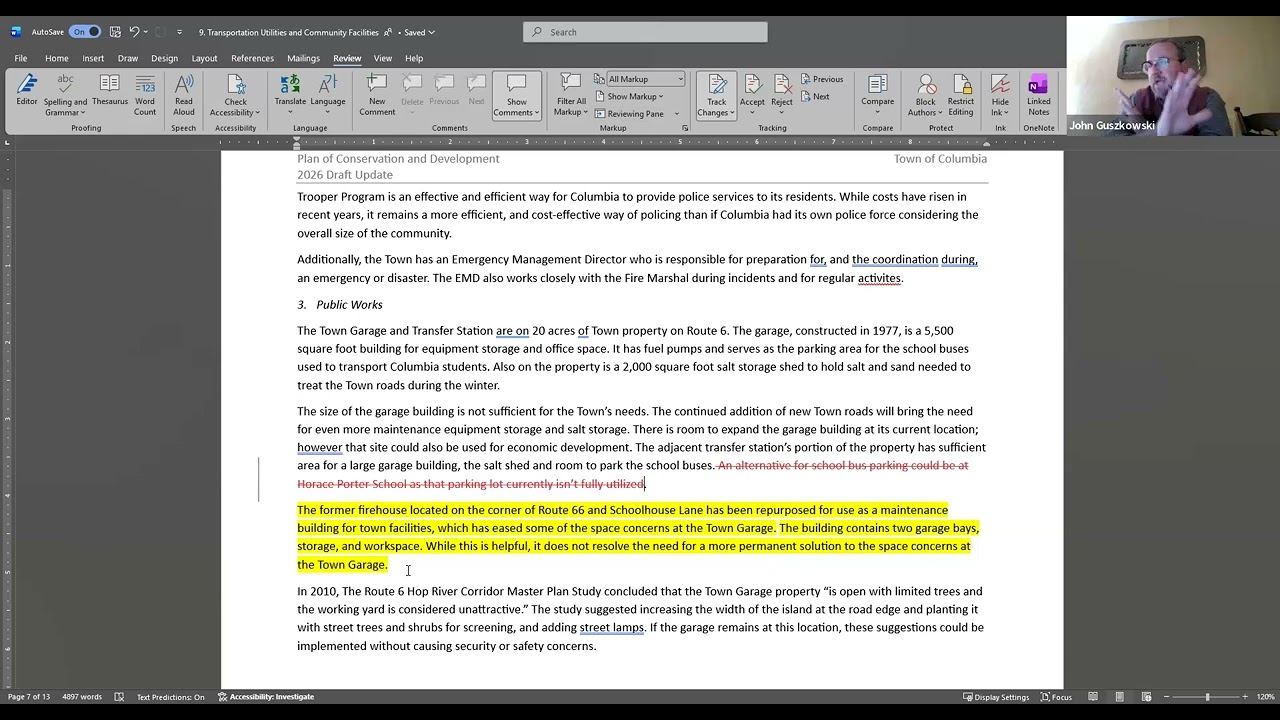Click the Display for Review icon
Image resolution: width=1280 pixels, height=720 pixels.
600,79
